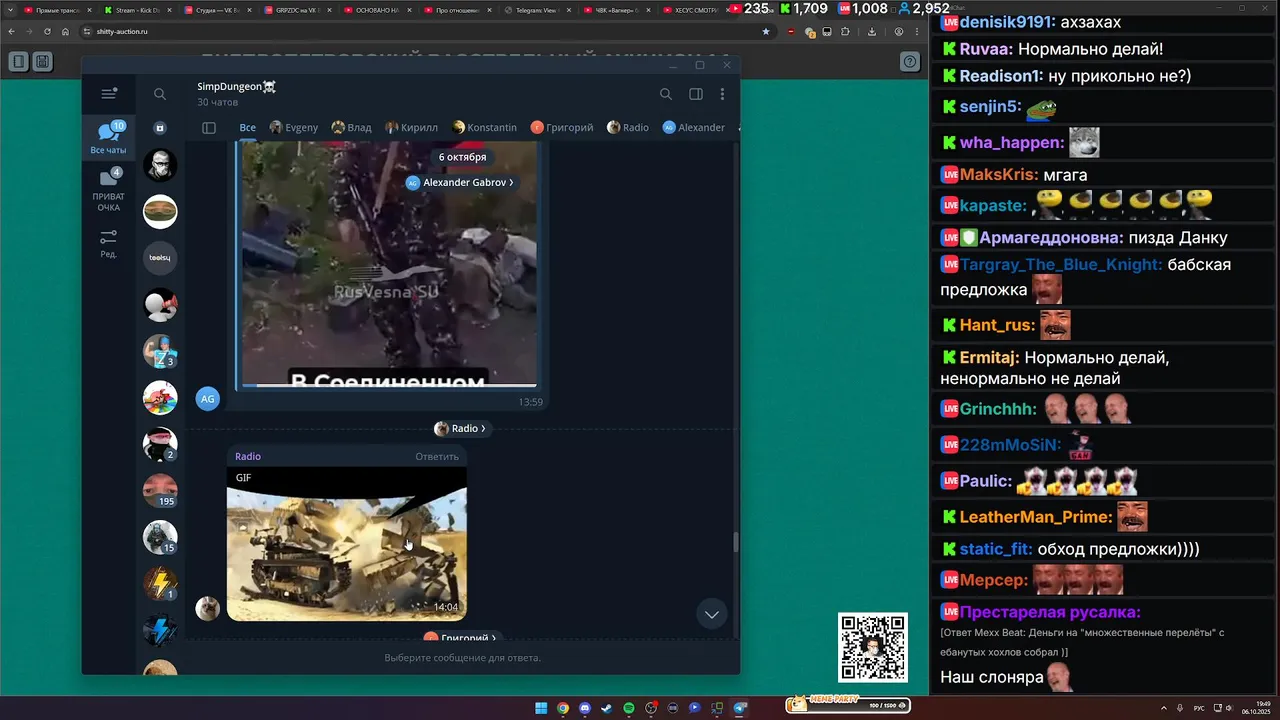Open Discord from the taskbar

[x=585, y=708]
